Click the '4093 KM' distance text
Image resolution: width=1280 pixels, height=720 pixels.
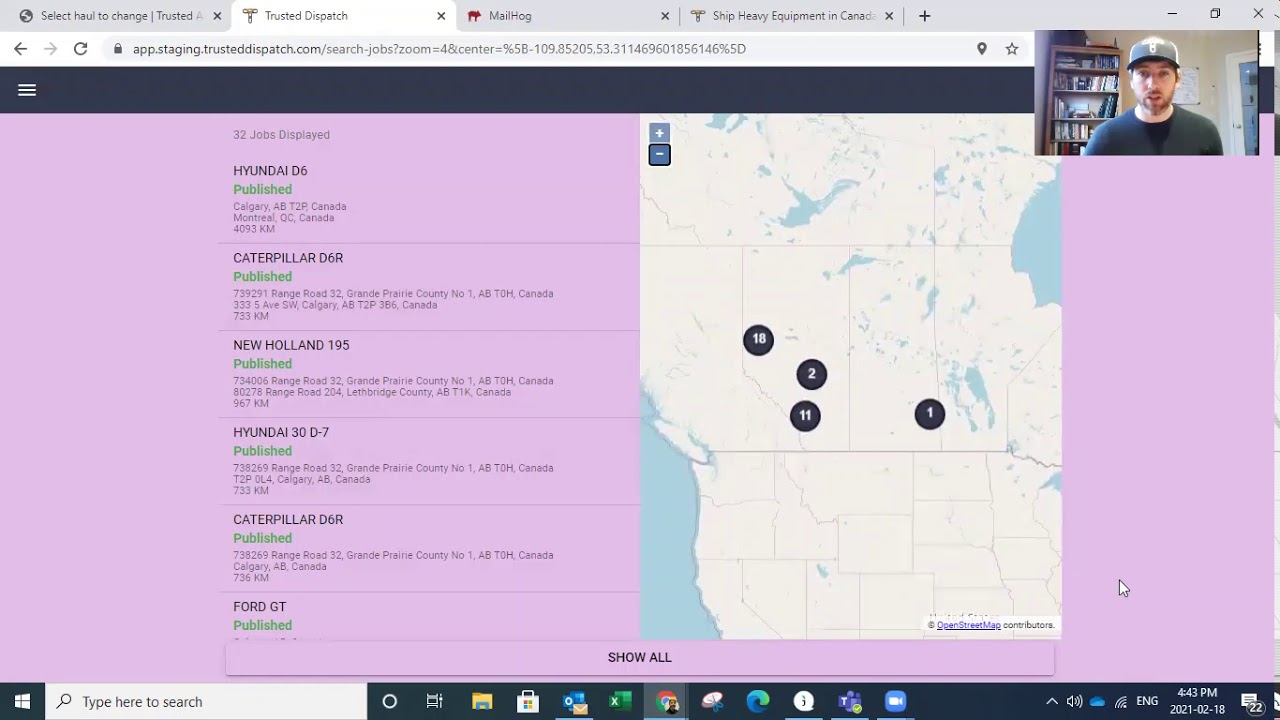click(254, 229)
